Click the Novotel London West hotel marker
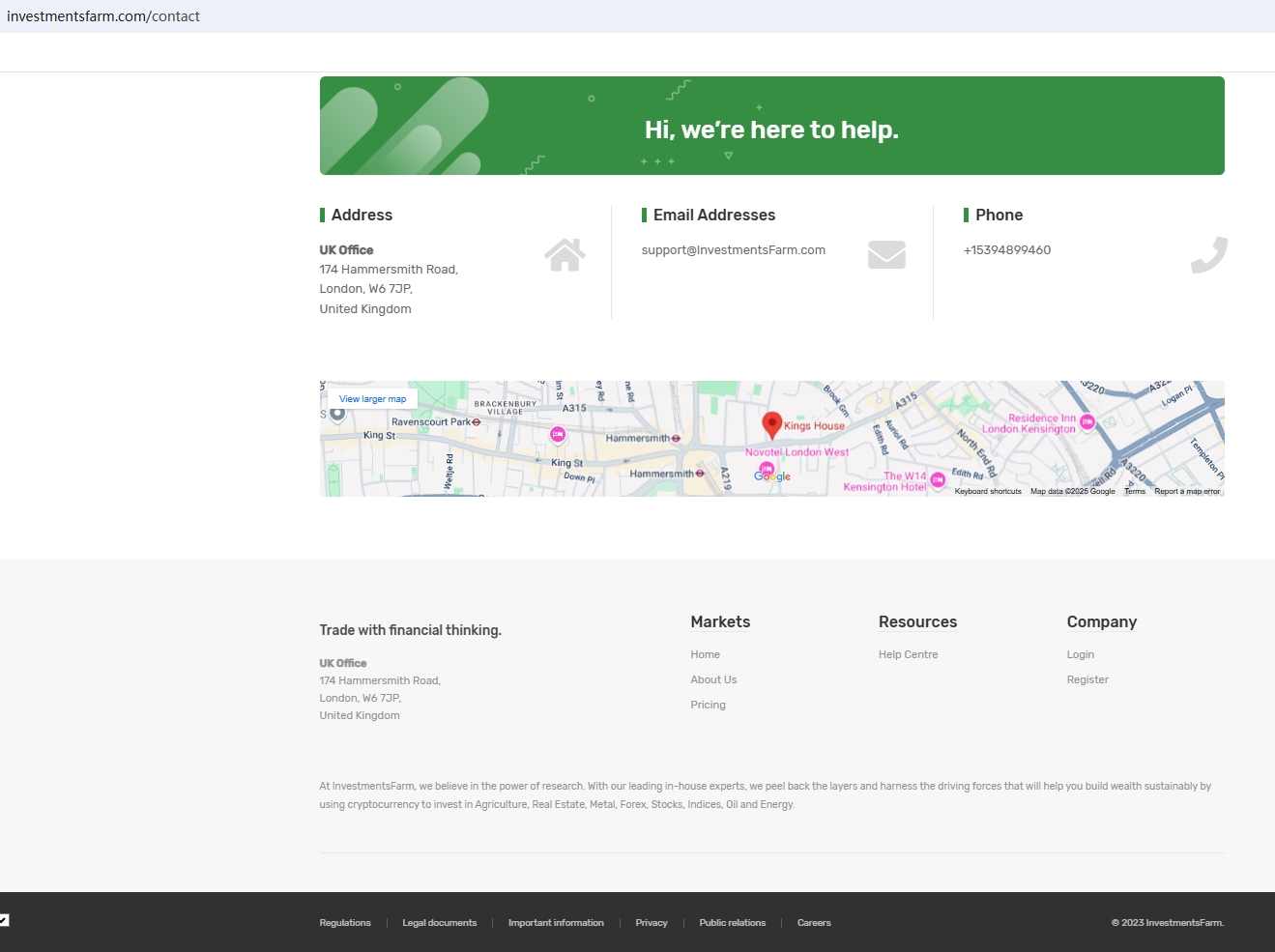This screenshot has width=1275, height=952. click(767, 469)
